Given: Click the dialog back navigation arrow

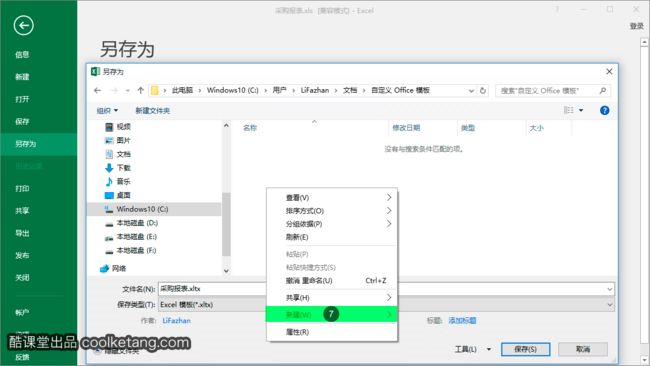Looking at the screenshot, I should coord(97,90).
